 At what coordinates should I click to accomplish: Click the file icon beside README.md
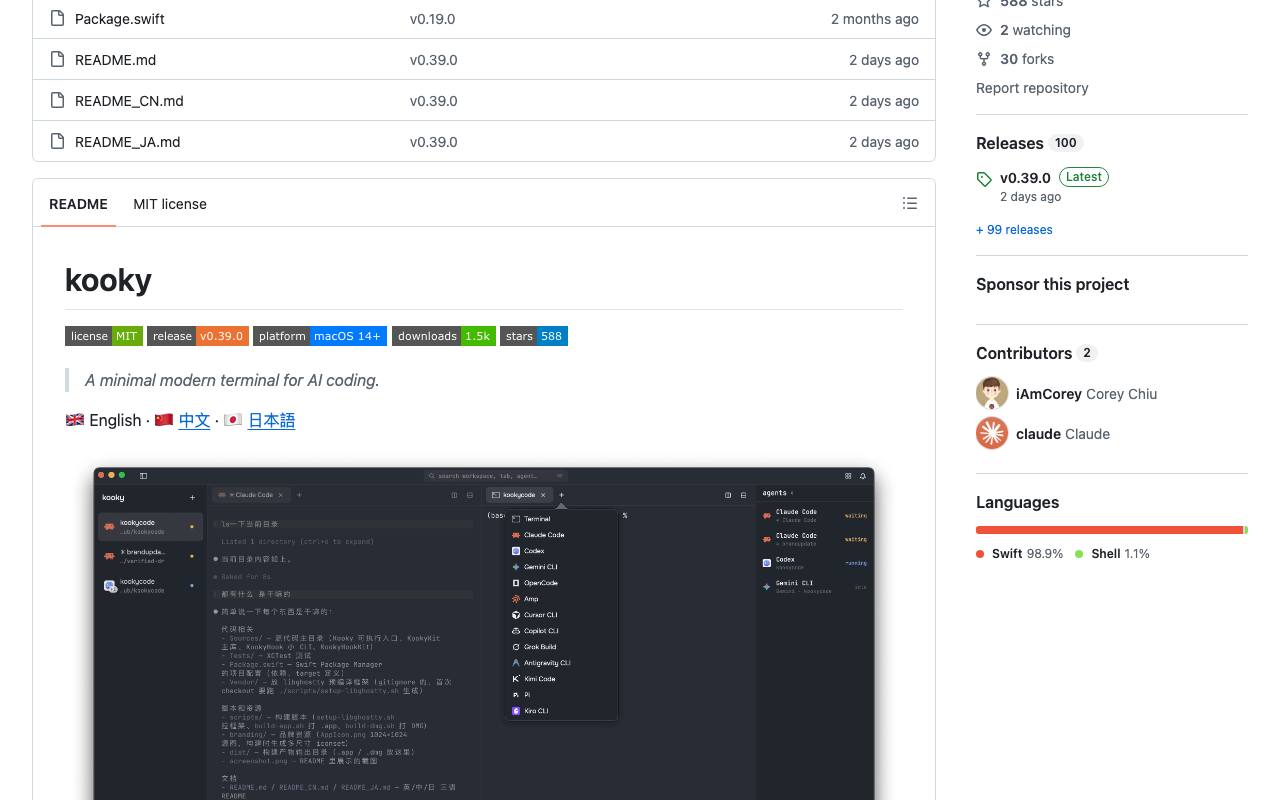(57, 59)
